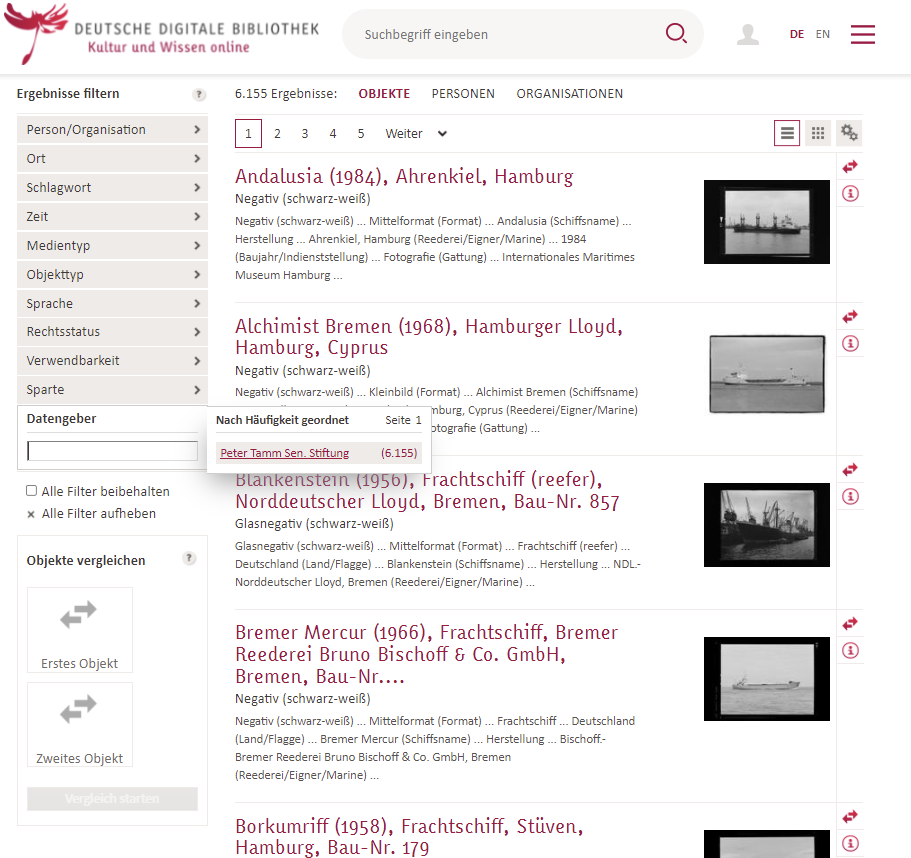Image resolution: width=911 pixels, height=858 pixels.
Task: Expand the Sprache filter
Action: 112,303
